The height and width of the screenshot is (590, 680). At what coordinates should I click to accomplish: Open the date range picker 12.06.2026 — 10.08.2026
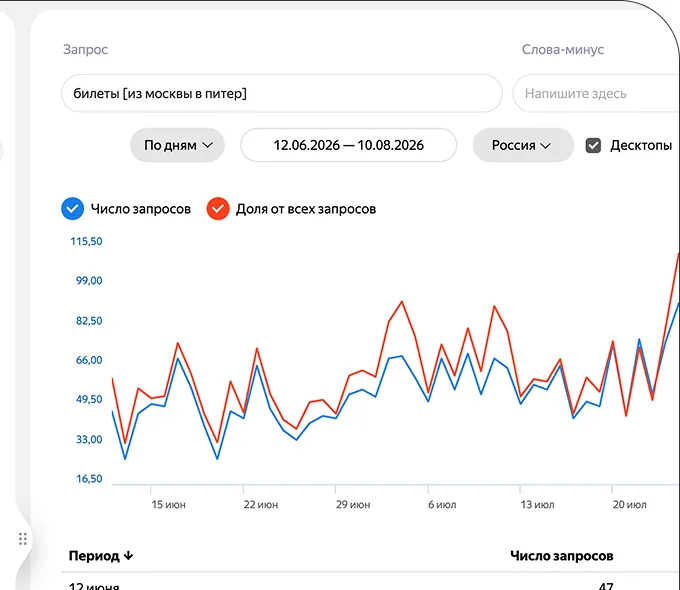[x=348, y=145]
